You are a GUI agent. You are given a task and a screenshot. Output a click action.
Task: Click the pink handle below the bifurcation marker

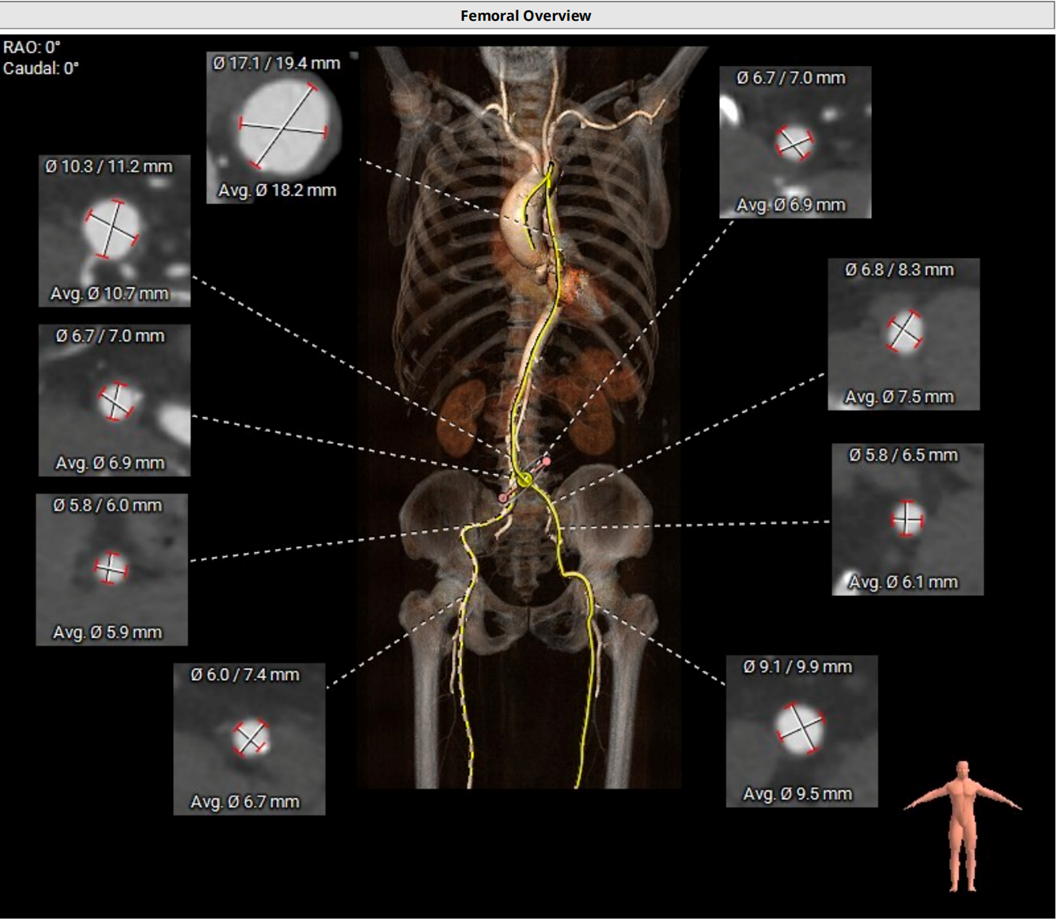click(503, 496)
